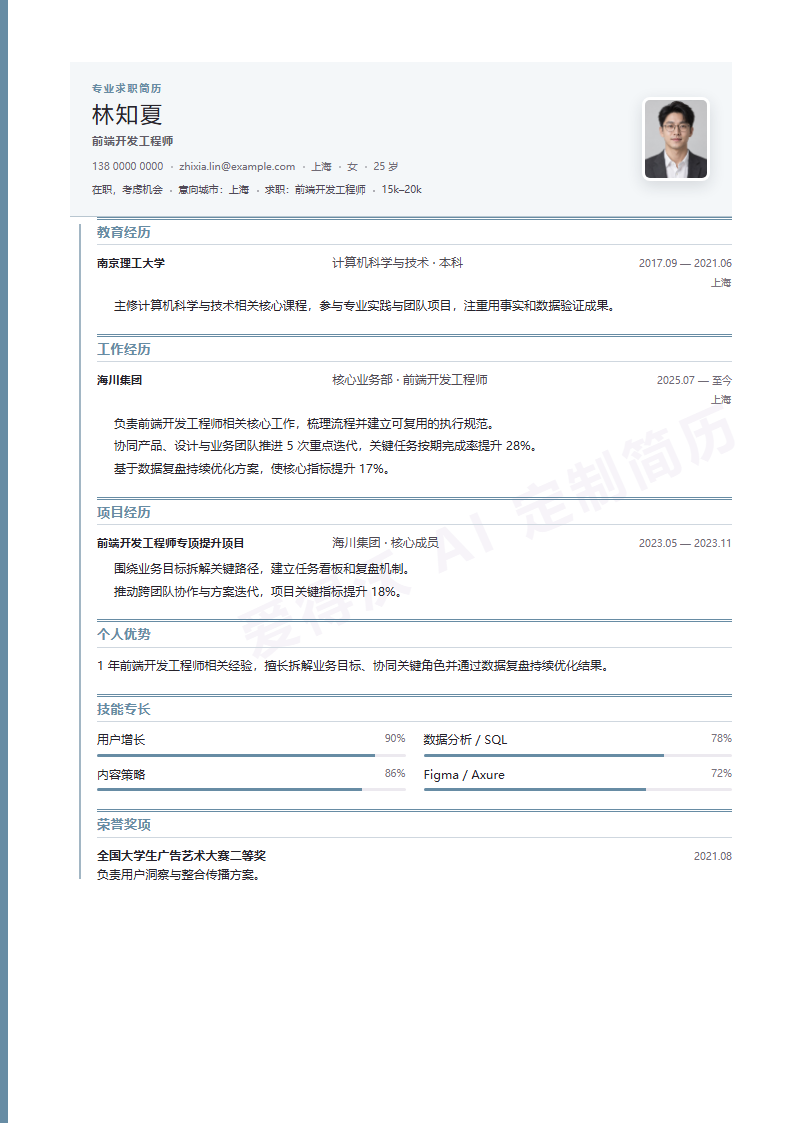Click 核心业务部 · 前端开发工程师 text

[410, 380]
